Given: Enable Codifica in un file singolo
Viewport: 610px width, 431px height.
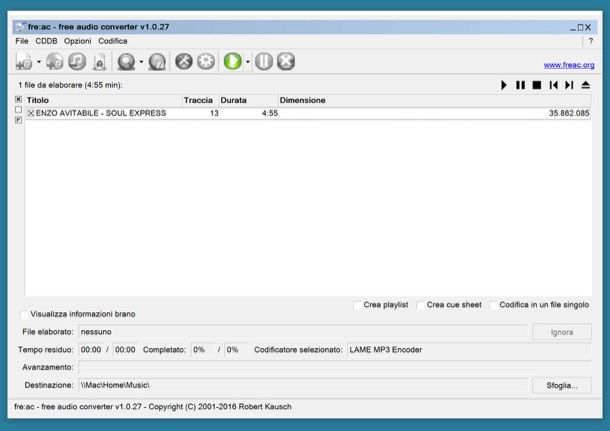Looking at the screenshot, I should click(493, 305).
